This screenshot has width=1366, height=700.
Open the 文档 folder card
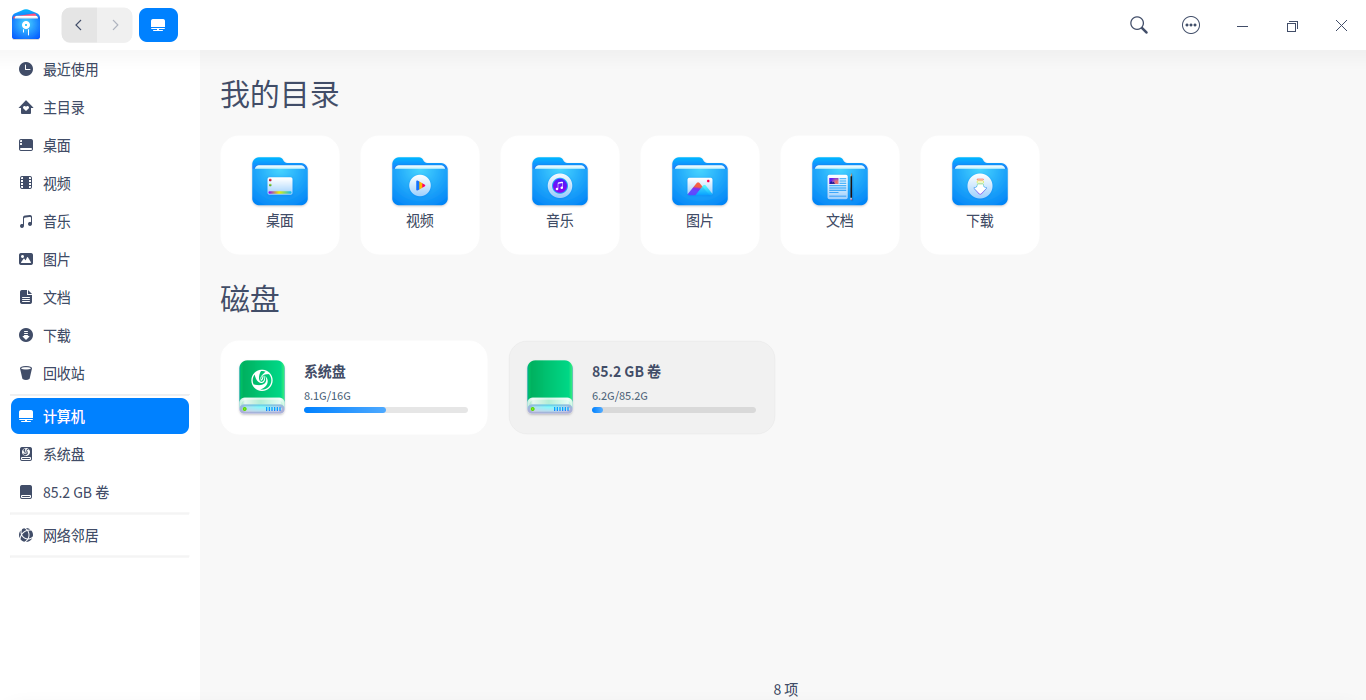(x=840, y=195)
